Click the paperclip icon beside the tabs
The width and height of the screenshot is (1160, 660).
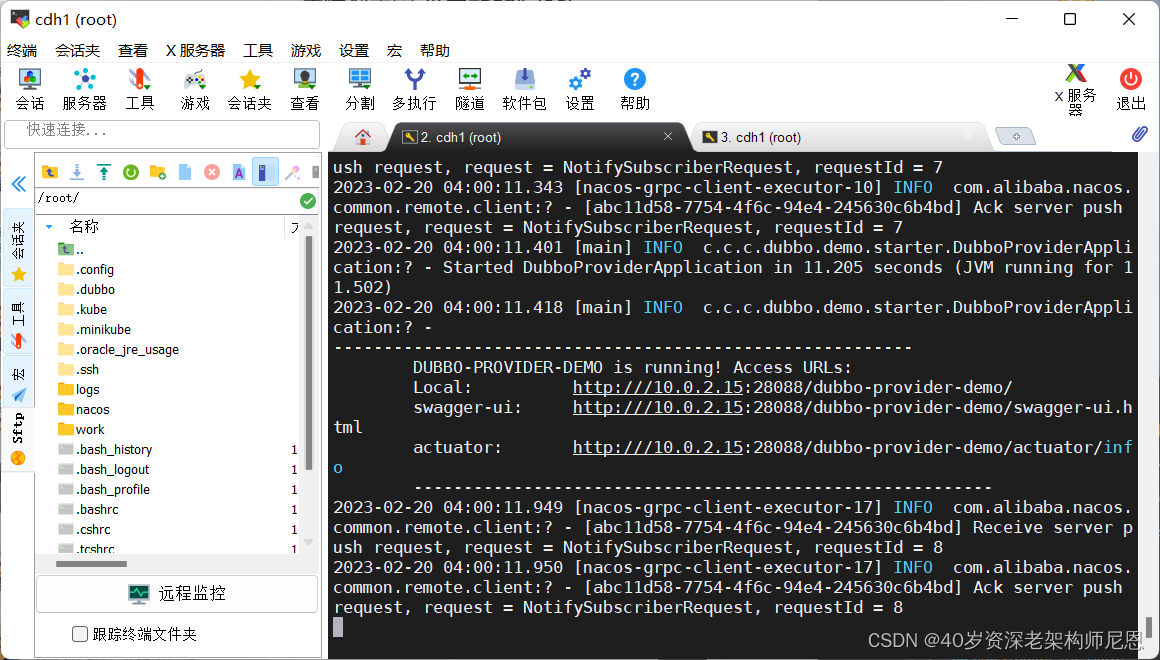[1139, 135]
